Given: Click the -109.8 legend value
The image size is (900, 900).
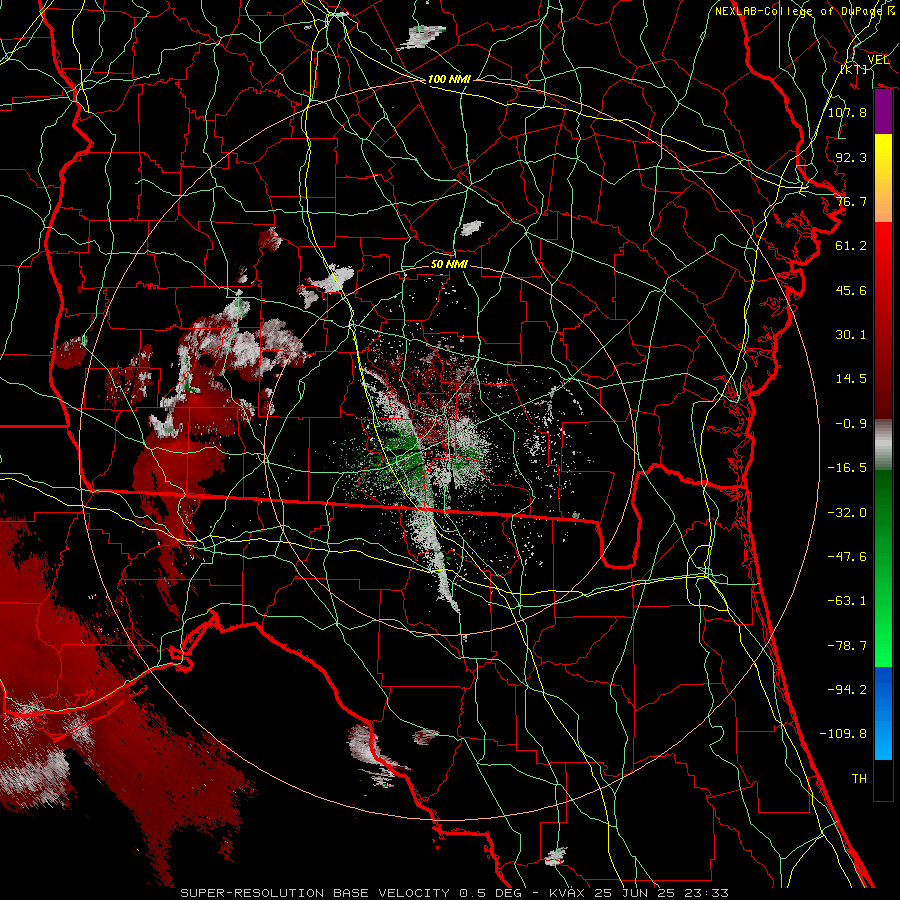Looking at the screenshot, I should click(x=843, y=734).
